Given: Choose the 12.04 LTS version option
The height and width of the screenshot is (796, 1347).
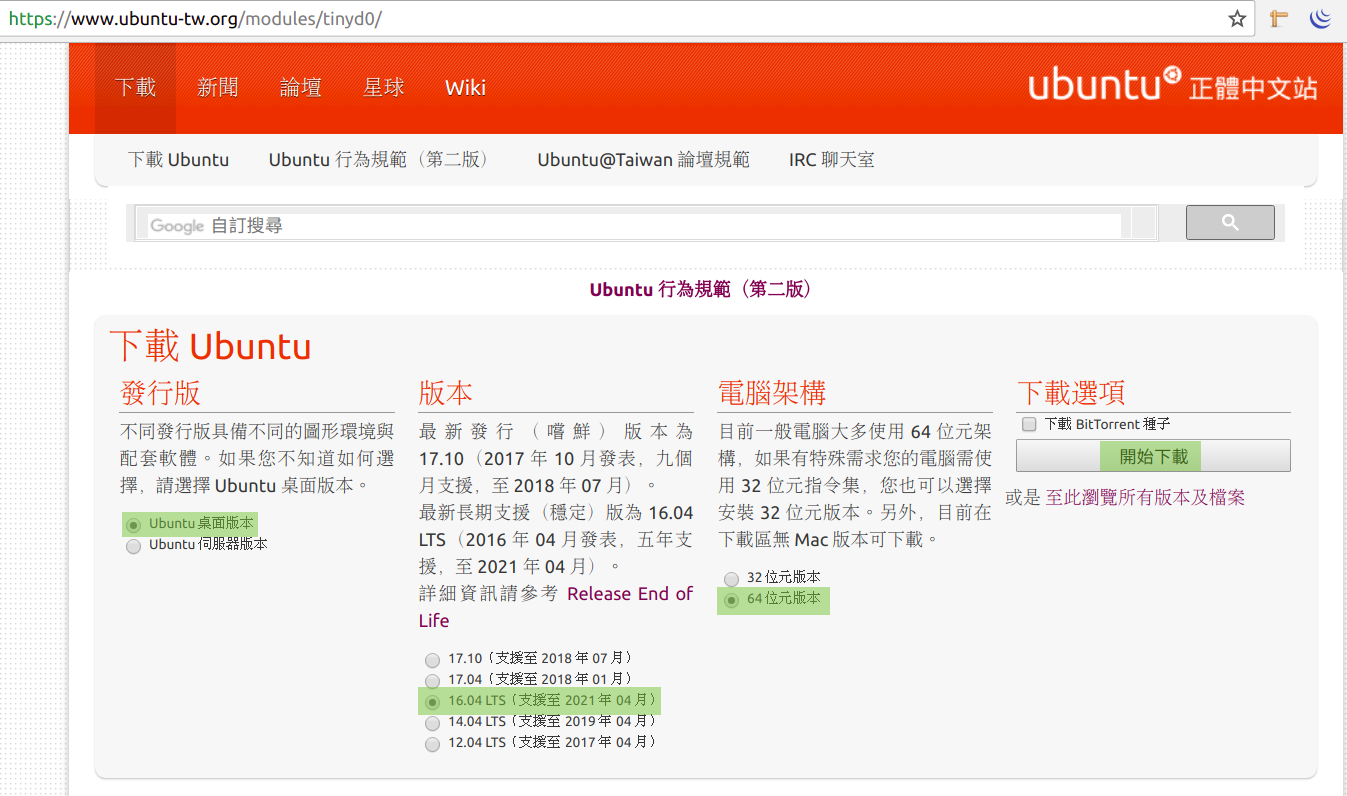Looking at the screenshot, I should pyautogui.click(x=432, y=744).
